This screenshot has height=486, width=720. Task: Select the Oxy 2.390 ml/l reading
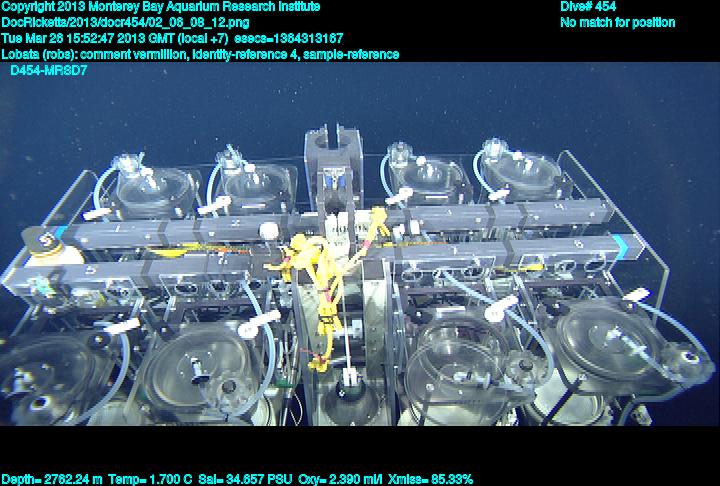(327, 479)
